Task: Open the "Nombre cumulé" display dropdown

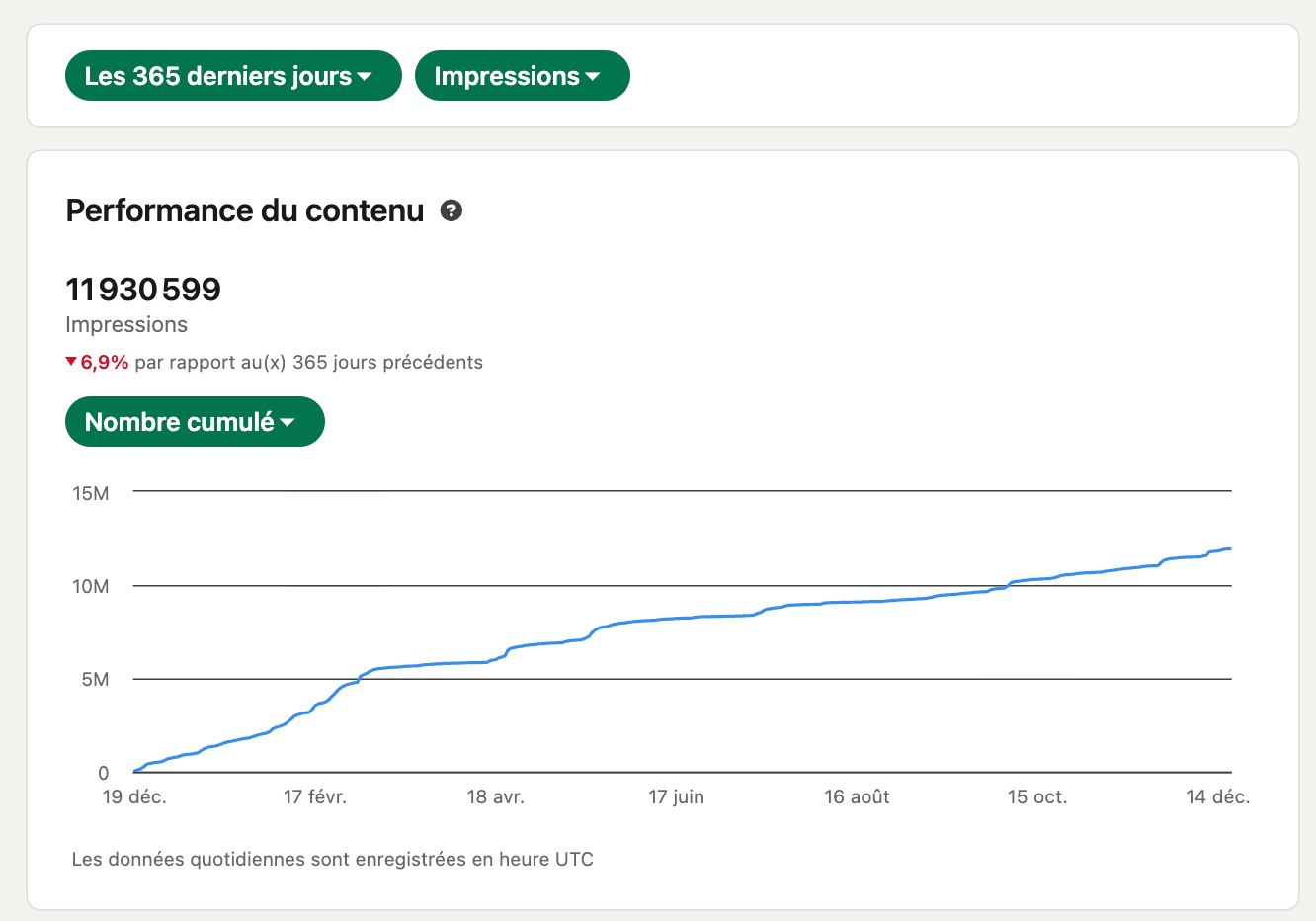Action: tap(195, 422)
